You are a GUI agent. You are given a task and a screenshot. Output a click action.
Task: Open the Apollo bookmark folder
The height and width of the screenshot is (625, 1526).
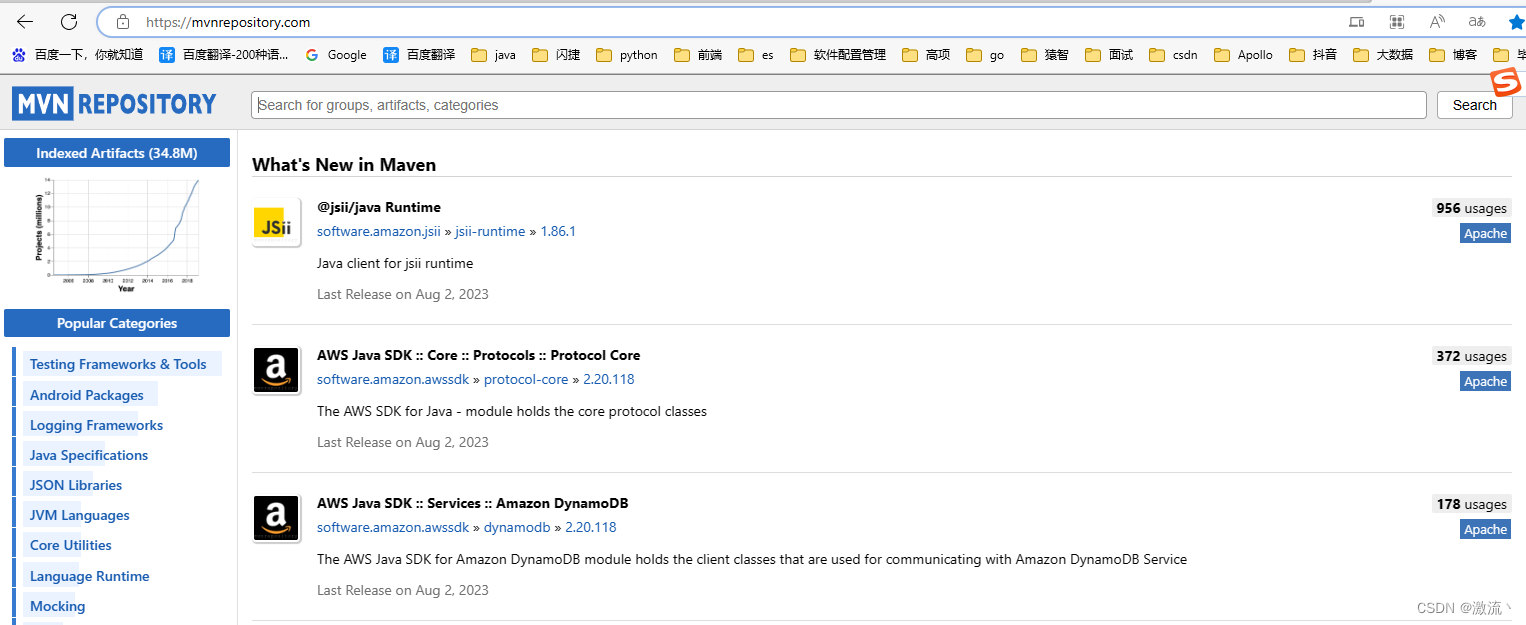[1243, 55]
